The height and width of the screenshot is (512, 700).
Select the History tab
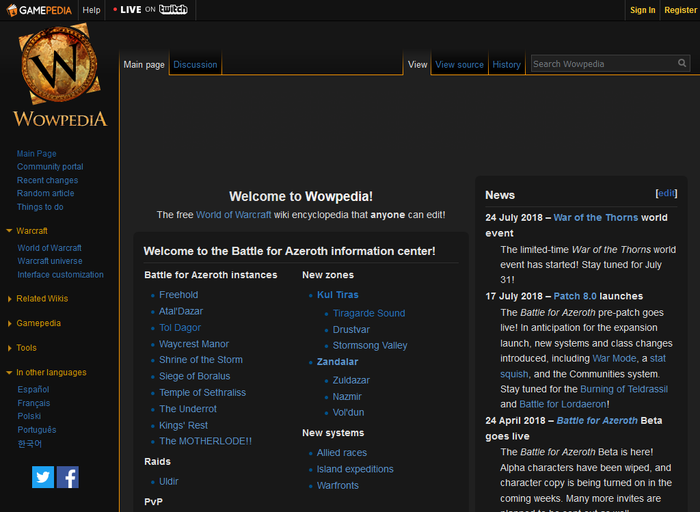click(506, 65)
